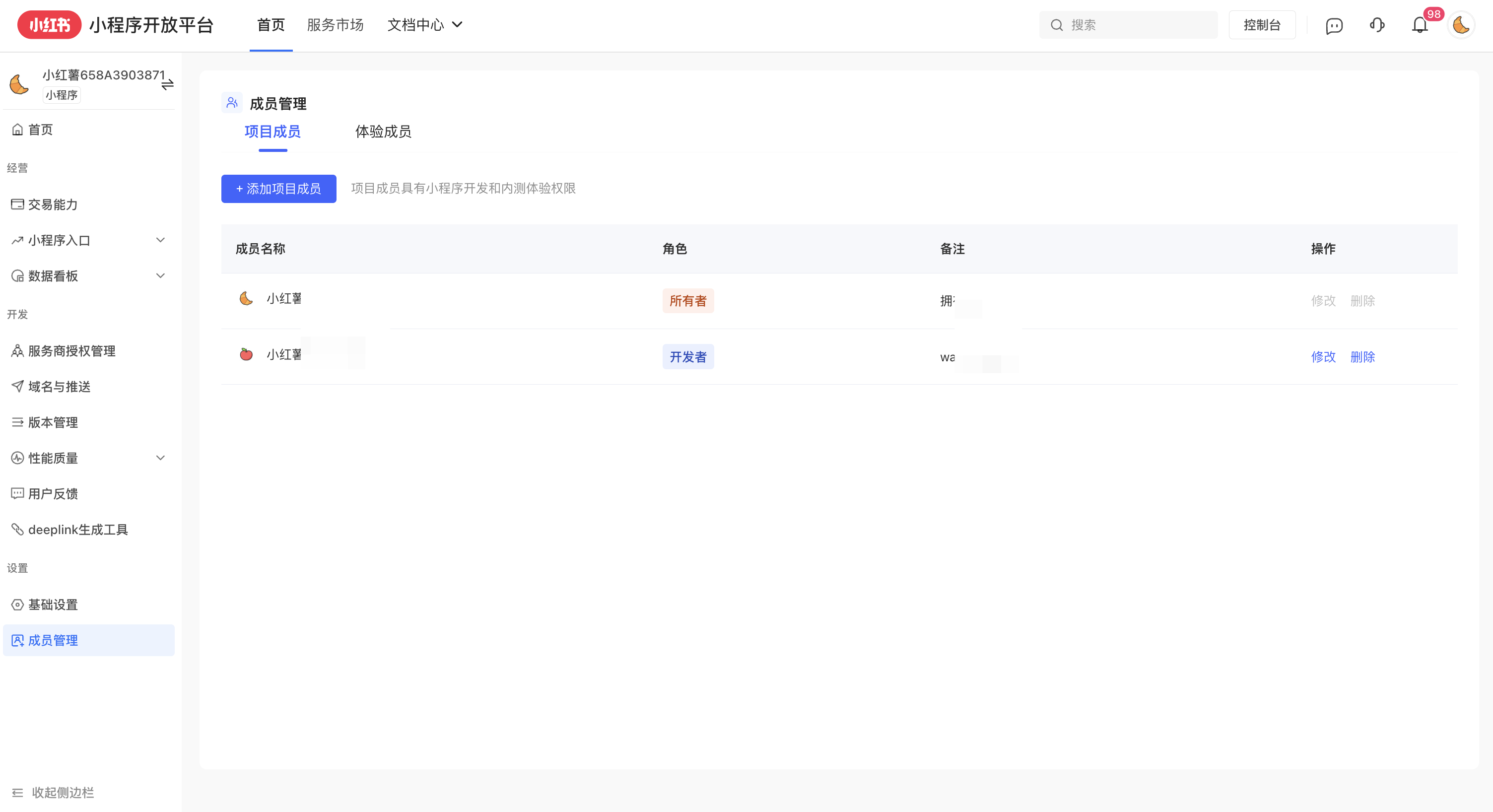Open the message chat bubble icon
This screenshot has width=1493, height=812.
(1334, 25)
